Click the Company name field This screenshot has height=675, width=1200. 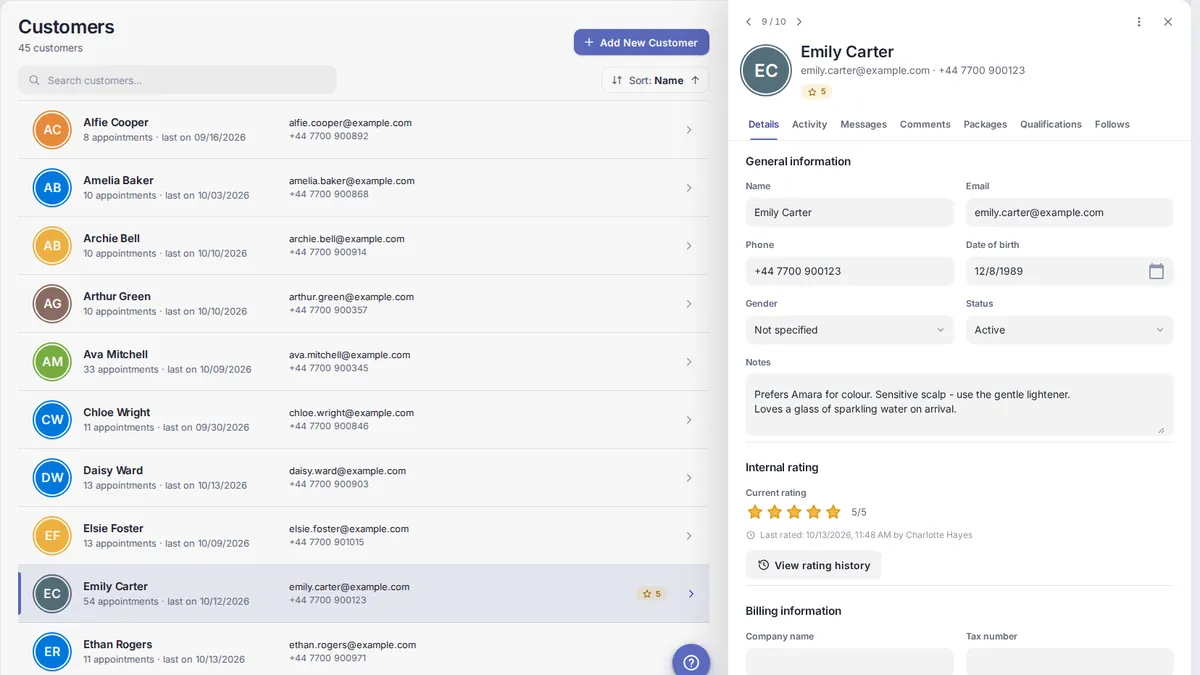(x=850, y=661)
